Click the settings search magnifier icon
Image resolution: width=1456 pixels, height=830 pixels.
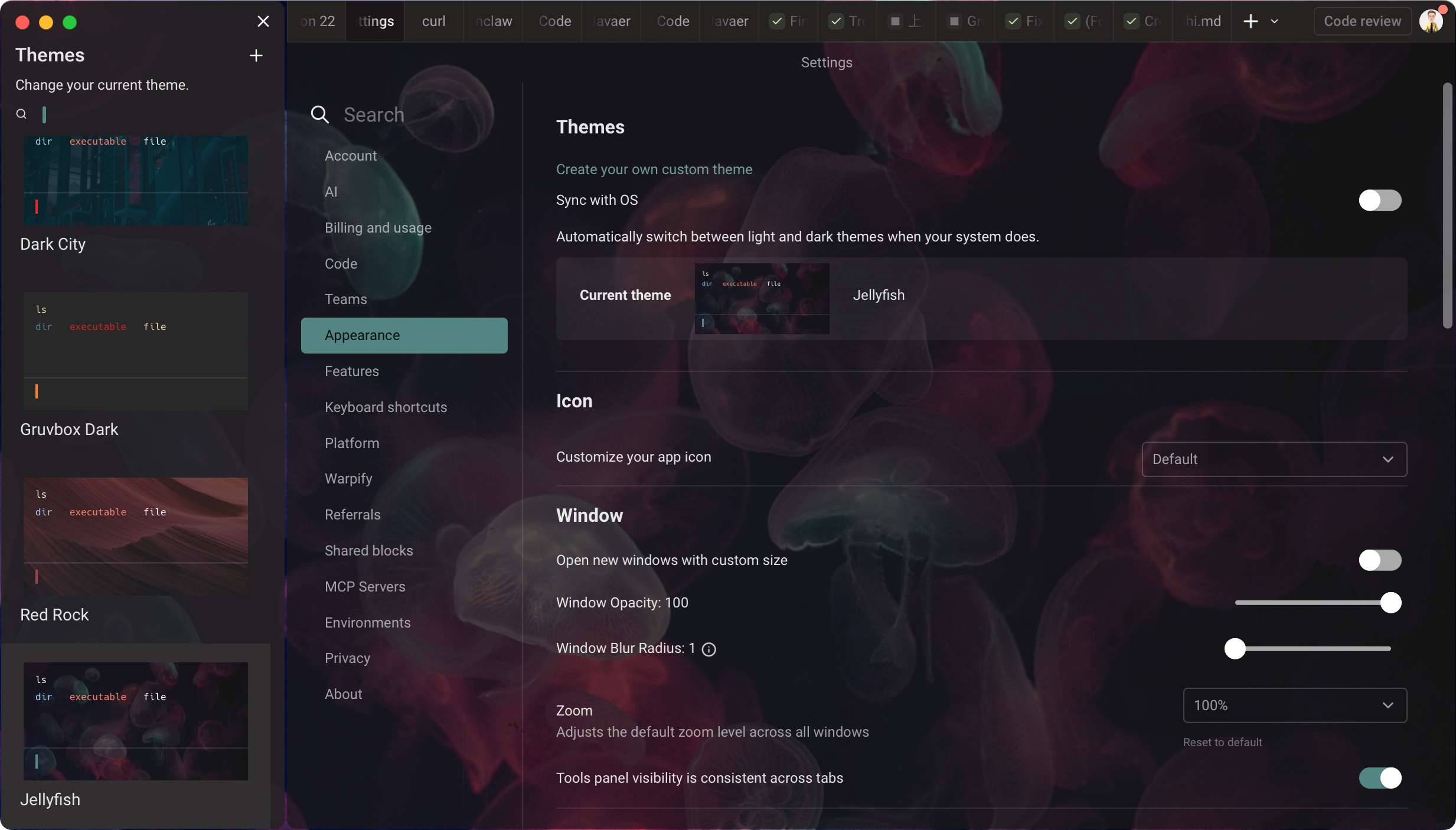[319, 115]
